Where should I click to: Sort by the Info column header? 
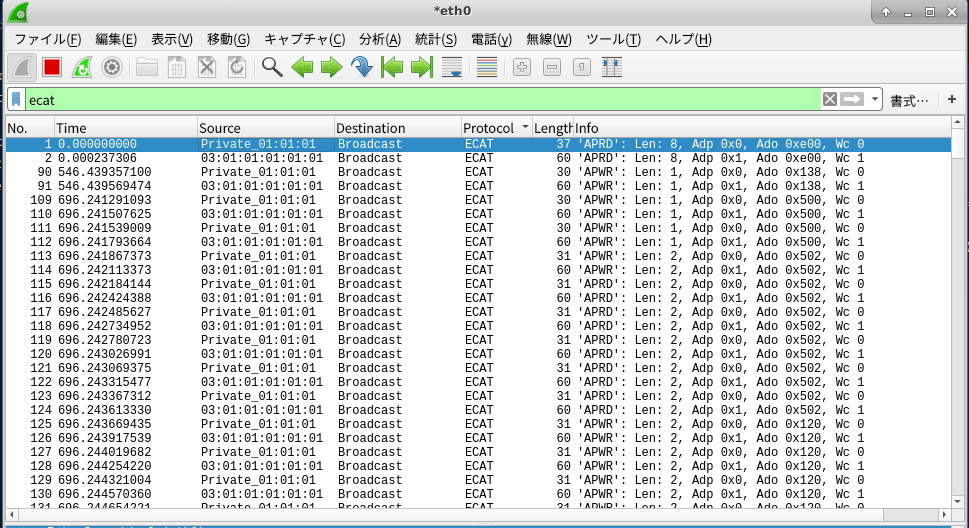(x=762, y=128)
